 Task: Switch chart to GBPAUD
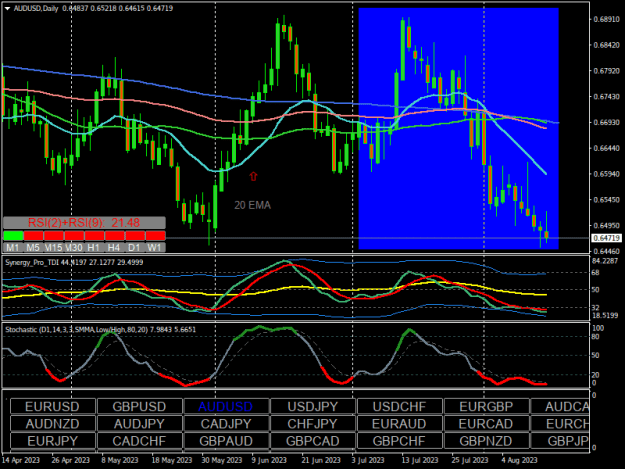226,441
